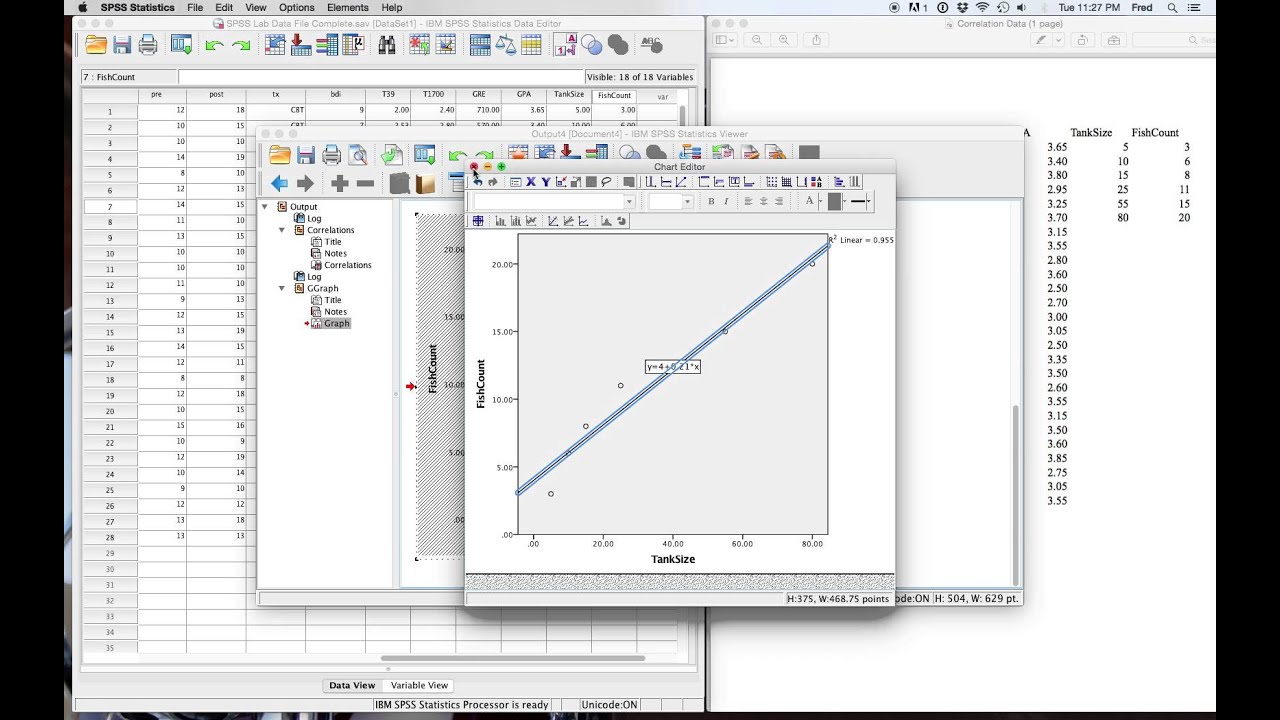Open the Elements menu
Viewport: 1280px width, 720px height.
(x=348, y=7)
